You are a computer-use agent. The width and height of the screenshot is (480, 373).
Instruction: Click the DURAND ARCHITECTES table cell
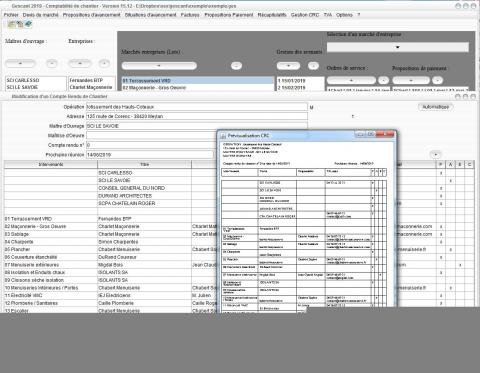(144, 196)
